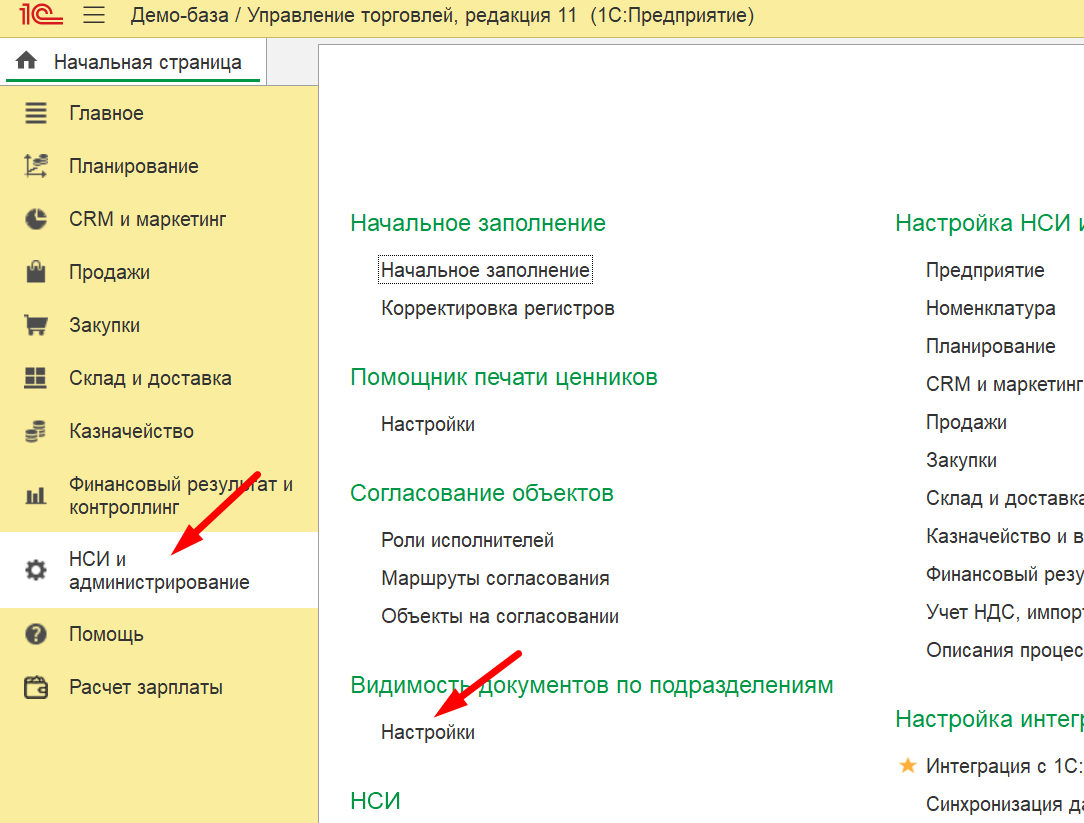Click the Начальное заполнение green heading
The image size is (1084, 823).
coord(478,223)
